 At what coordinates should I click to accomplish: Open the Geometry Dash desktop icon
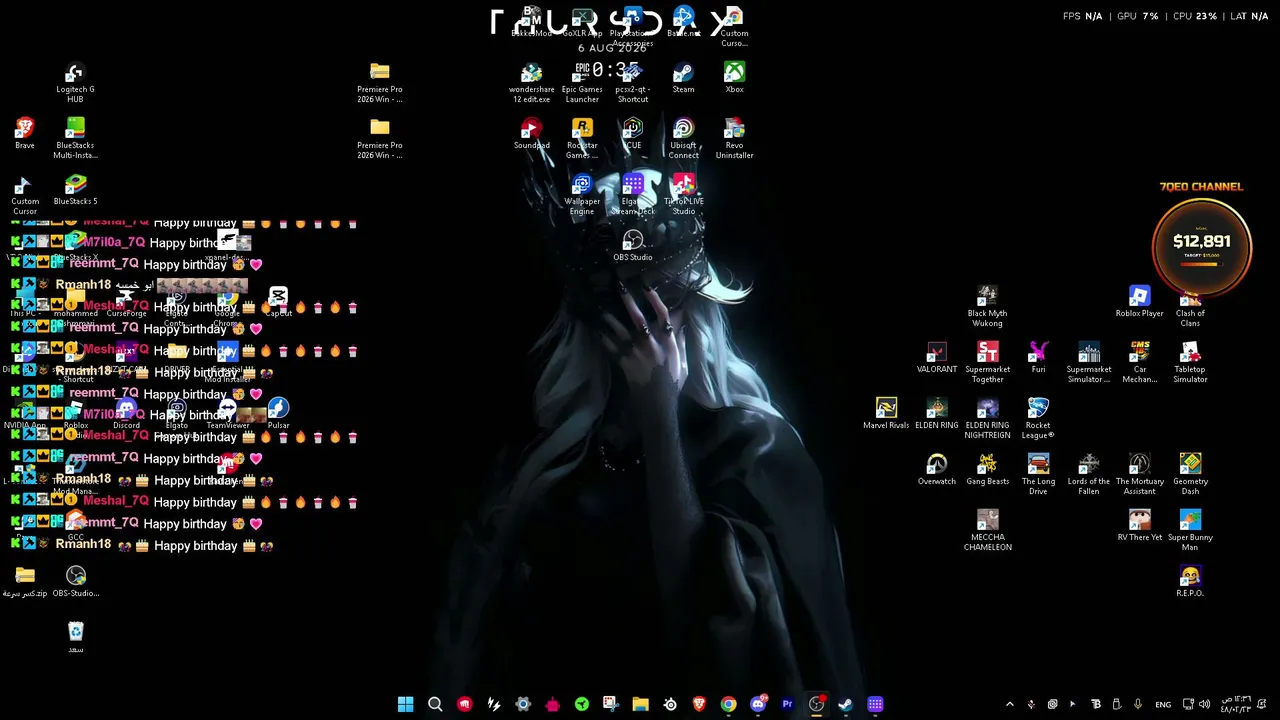(x=1190, y=475)
